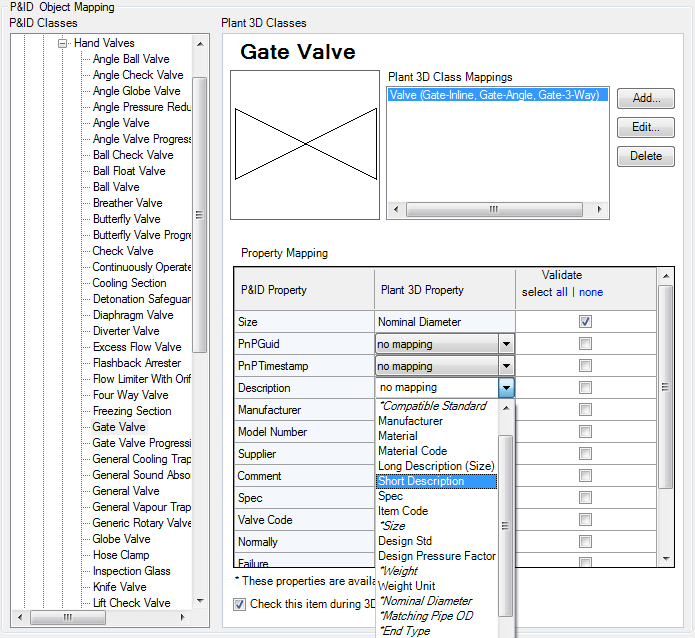Image resolution: width=695 pixels, height=638 pixels.
Task: Click class mappings list scroll left arrow
Action: coord(396,209)
